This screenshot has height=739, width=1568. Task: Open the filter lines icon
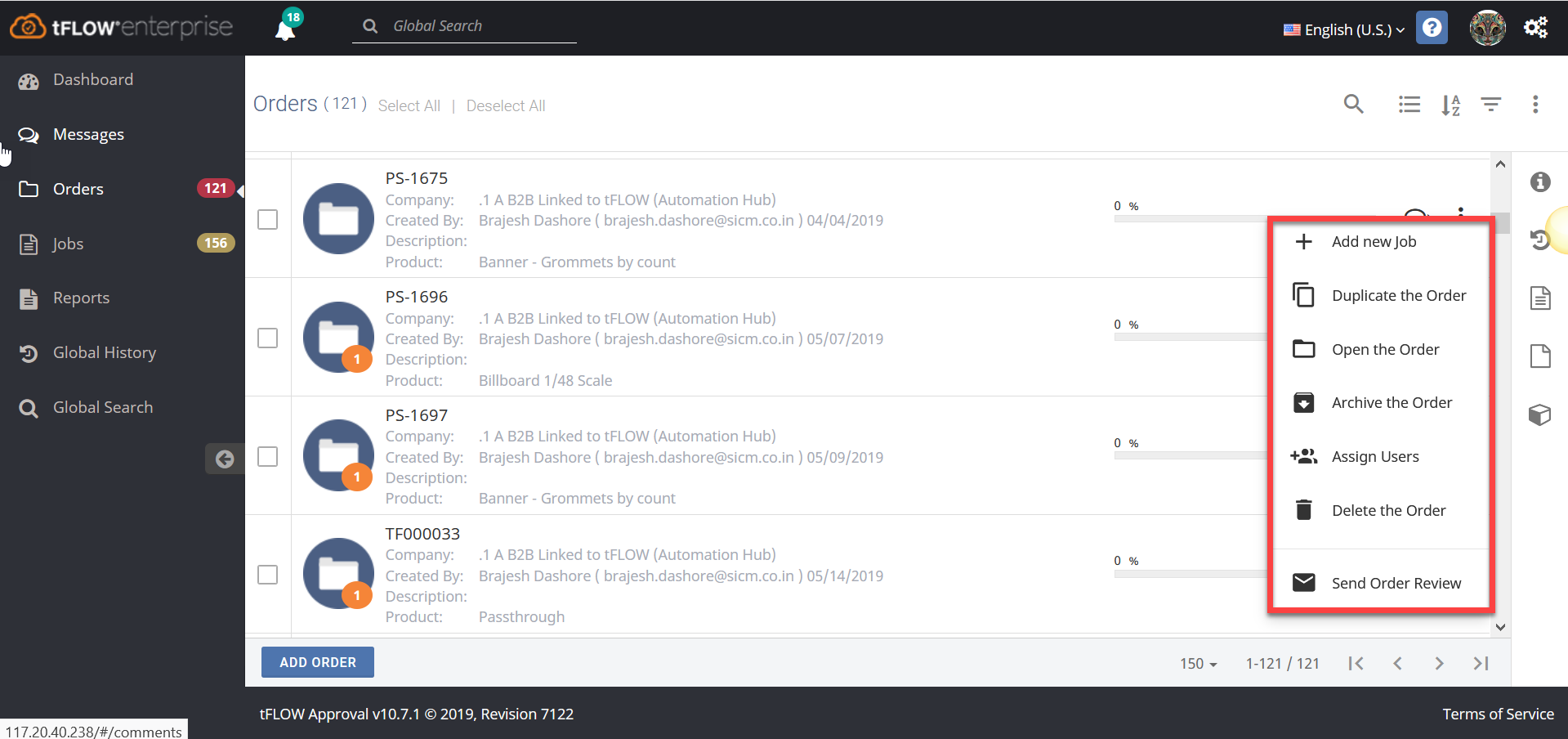click(x=1491, y=104)
